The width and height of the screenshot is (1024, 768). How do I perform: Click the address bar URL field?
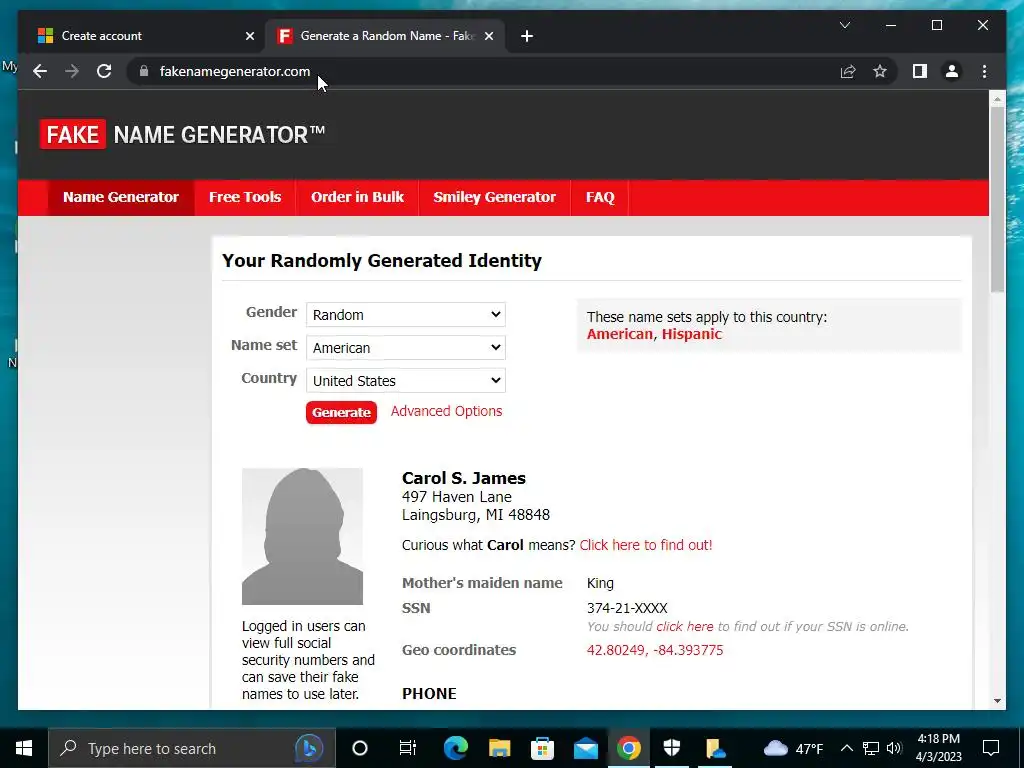click(483, 71)
